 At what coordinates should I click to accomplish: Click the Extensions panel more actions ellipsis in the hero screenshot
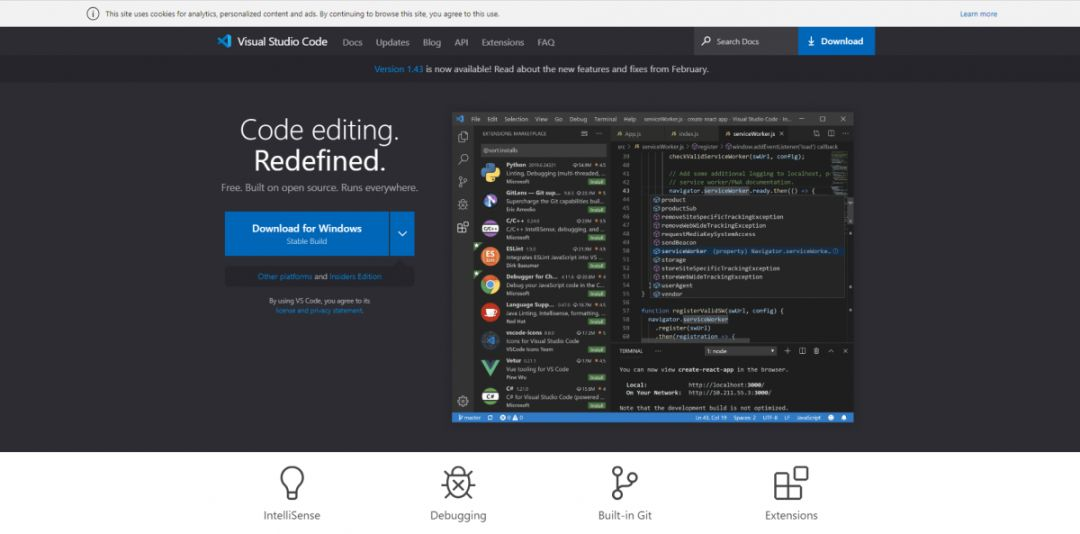click(x=599, y=134)
